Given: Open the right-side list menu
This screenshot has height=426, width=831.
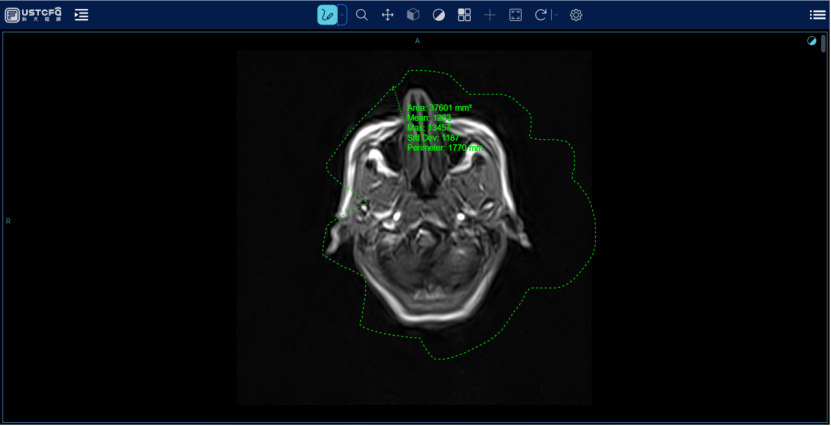Looking at the screenshot, I should pyautogui.click(x=817, y=15).
